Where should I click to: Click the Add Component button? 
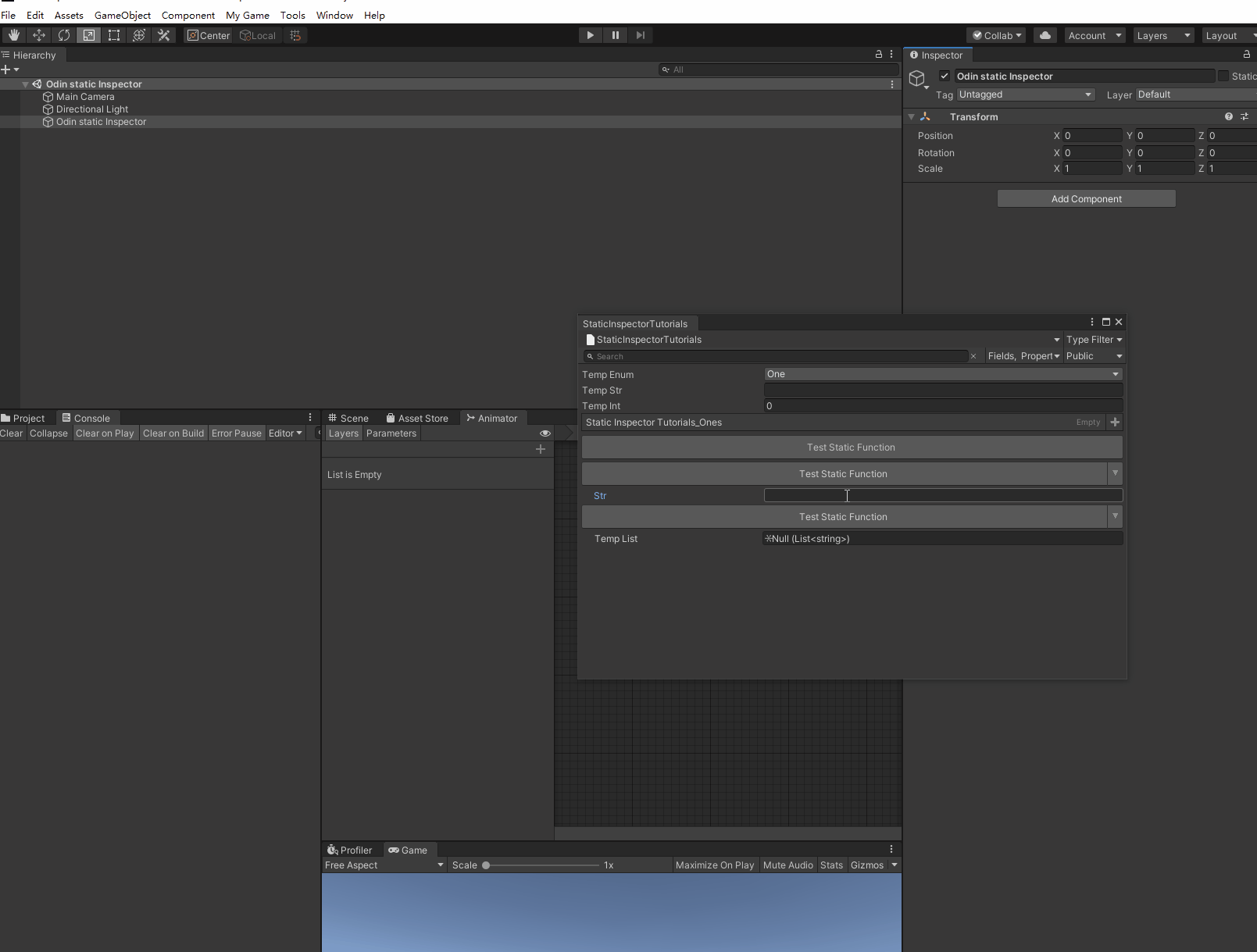pyautogui.click(x=1086, y=199)
